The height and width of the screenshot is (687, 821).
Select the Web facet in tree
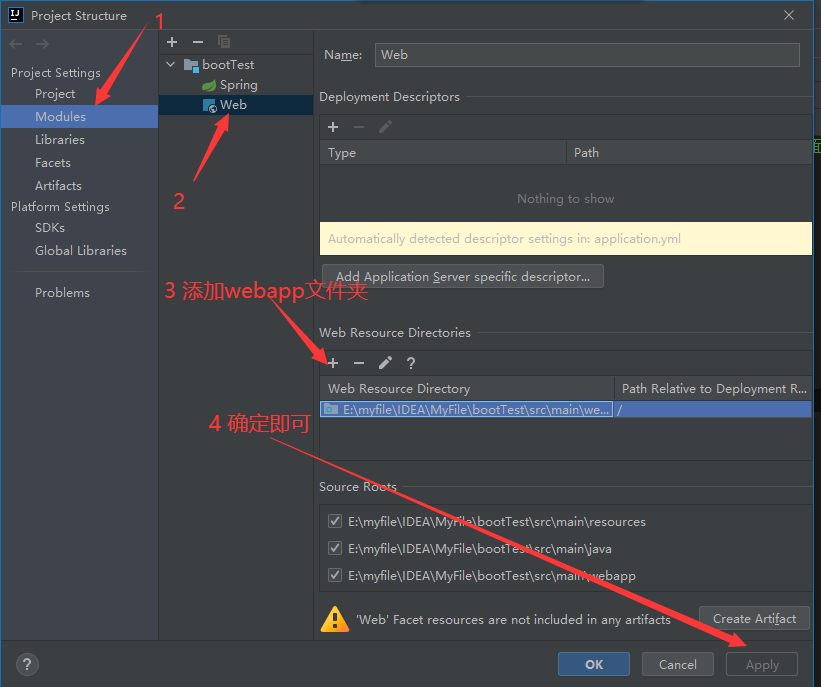pos(233,105)
